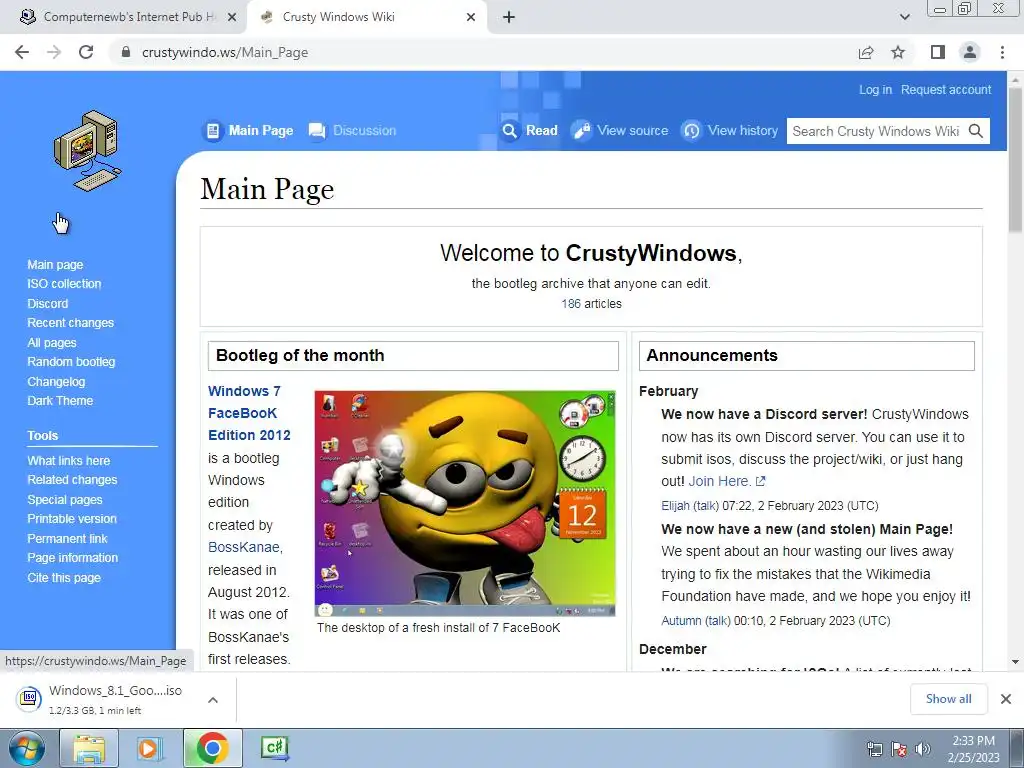Viewport: 1024px width, 768px height.
Task: Close the Computernewb's Internet Pub tab
Action: (232, 17)
